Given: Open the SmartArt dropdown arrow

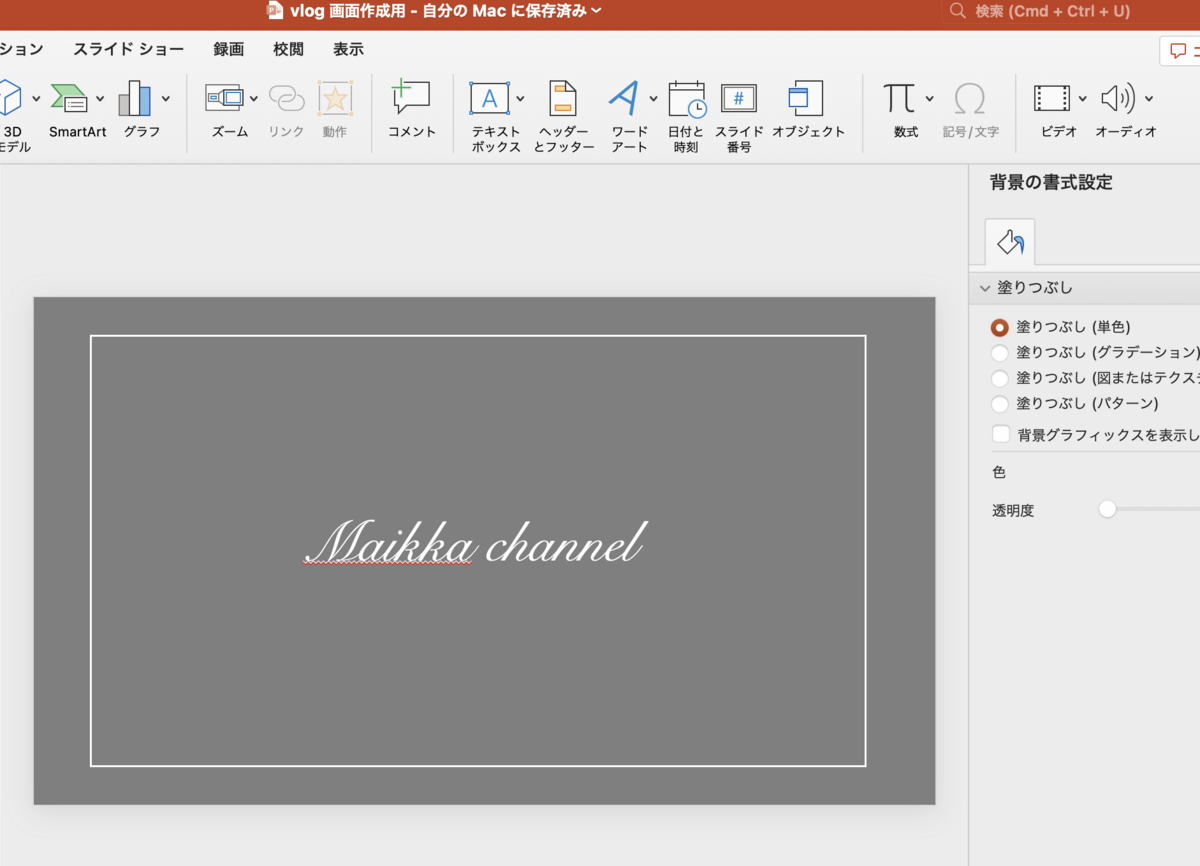Looking at the screenshot, I should (x=100, y=98).
